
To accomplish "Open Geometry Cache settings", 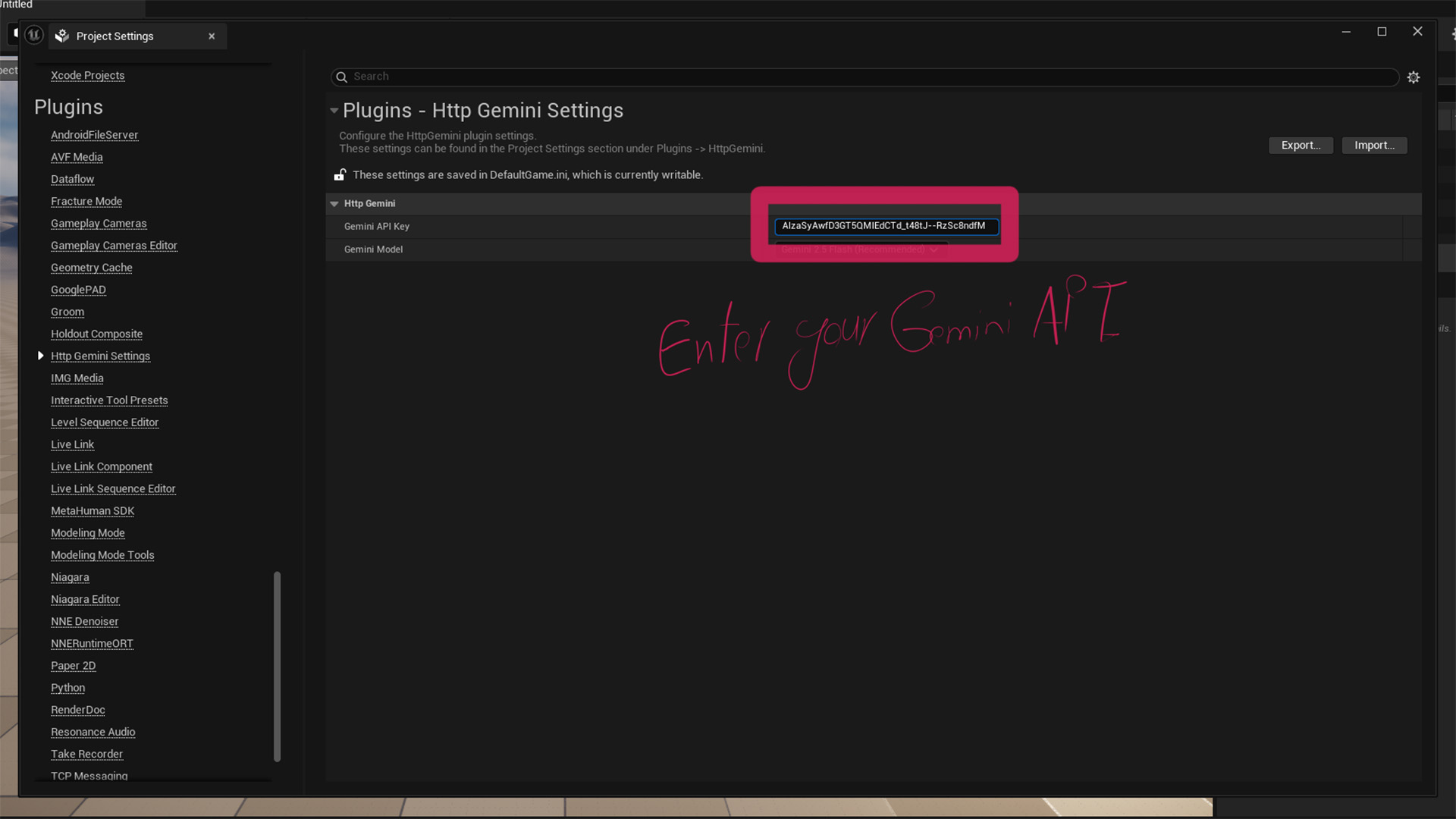I will (x=92, y=268).
